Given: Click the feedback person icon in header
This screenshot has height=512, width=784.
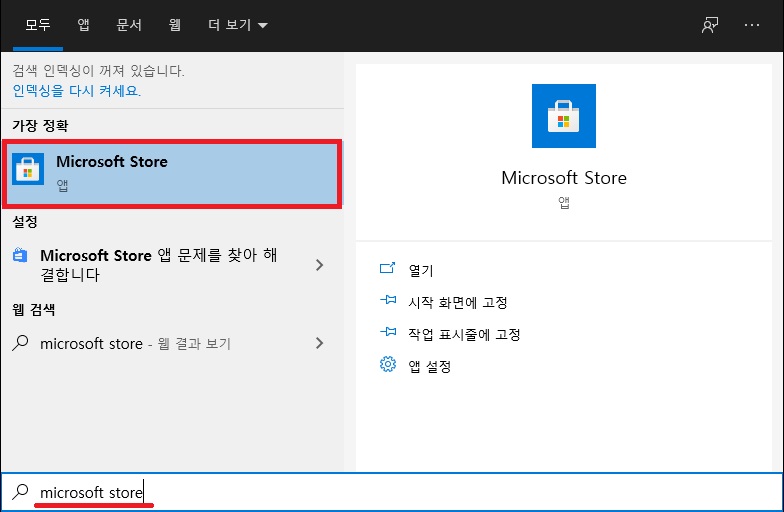Looking at the screenshot, I should click(x=710, y=25).
